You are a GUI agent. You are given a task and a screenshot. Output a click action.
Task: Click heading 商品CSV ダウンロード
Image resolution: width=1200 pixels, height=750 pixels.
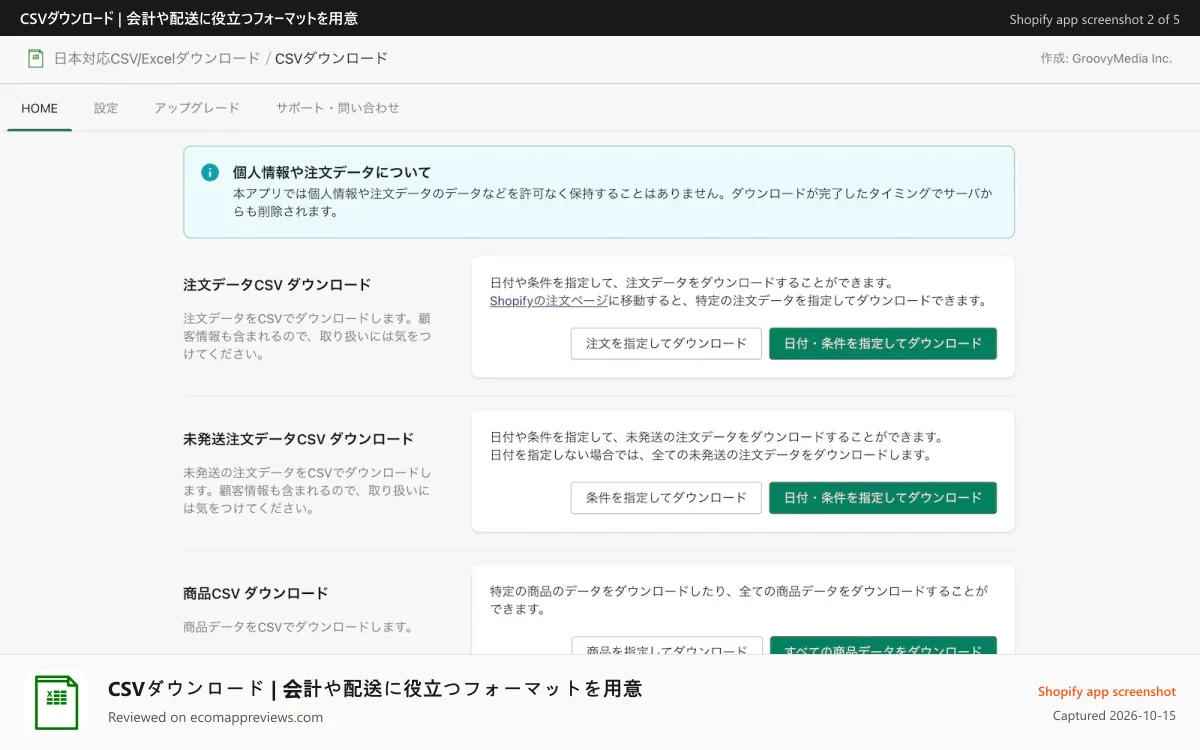point(256,593)
